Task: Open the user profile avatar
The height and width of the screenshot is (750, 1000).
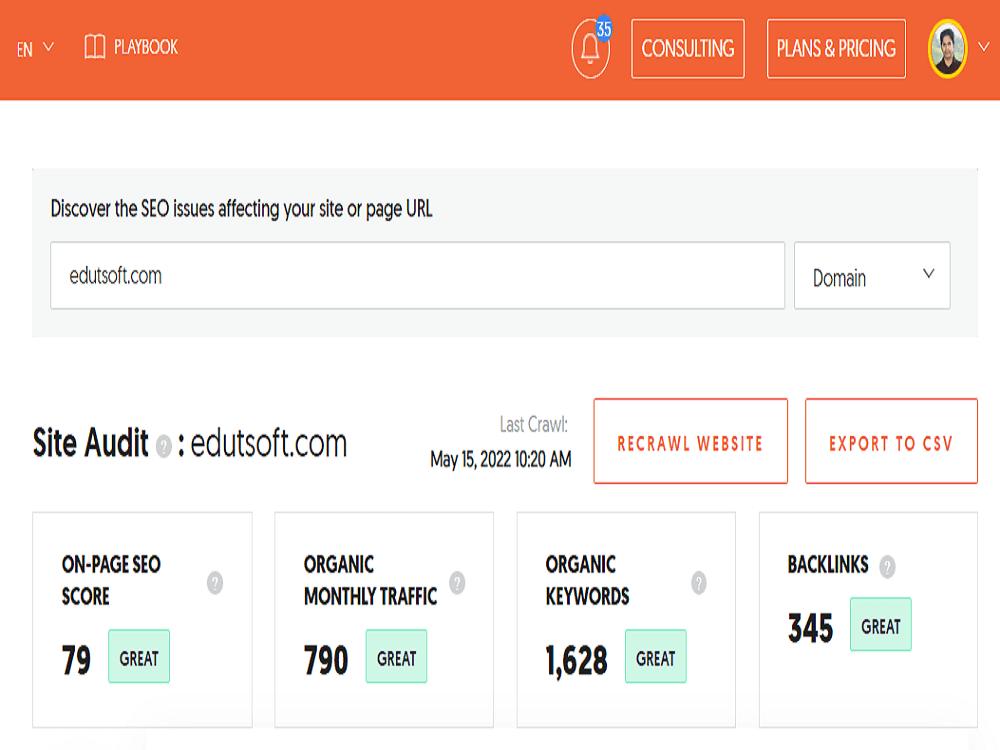Action: coord(947,48)
